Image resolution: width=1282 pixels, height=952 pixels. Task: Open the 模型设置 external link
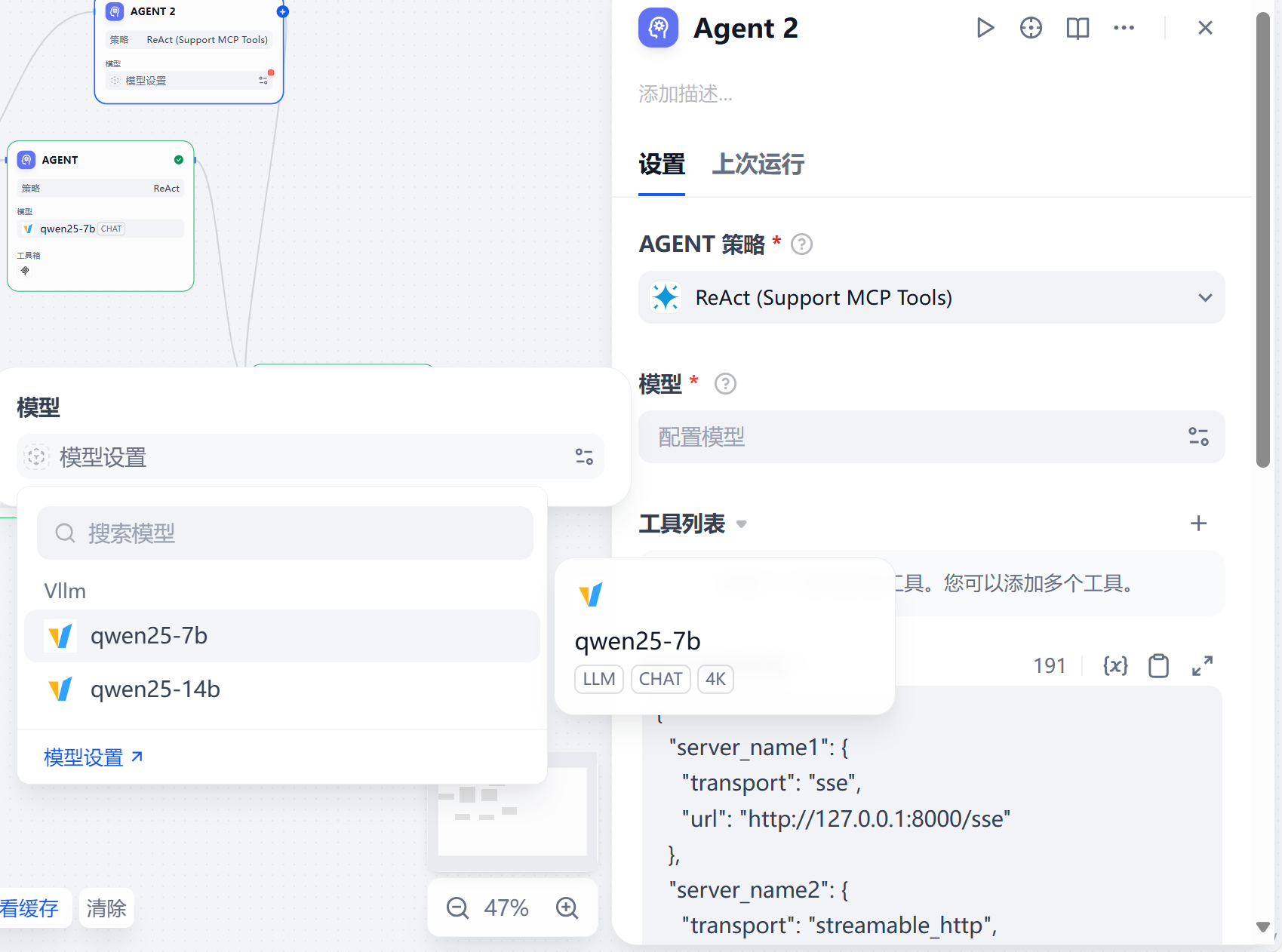92,757
